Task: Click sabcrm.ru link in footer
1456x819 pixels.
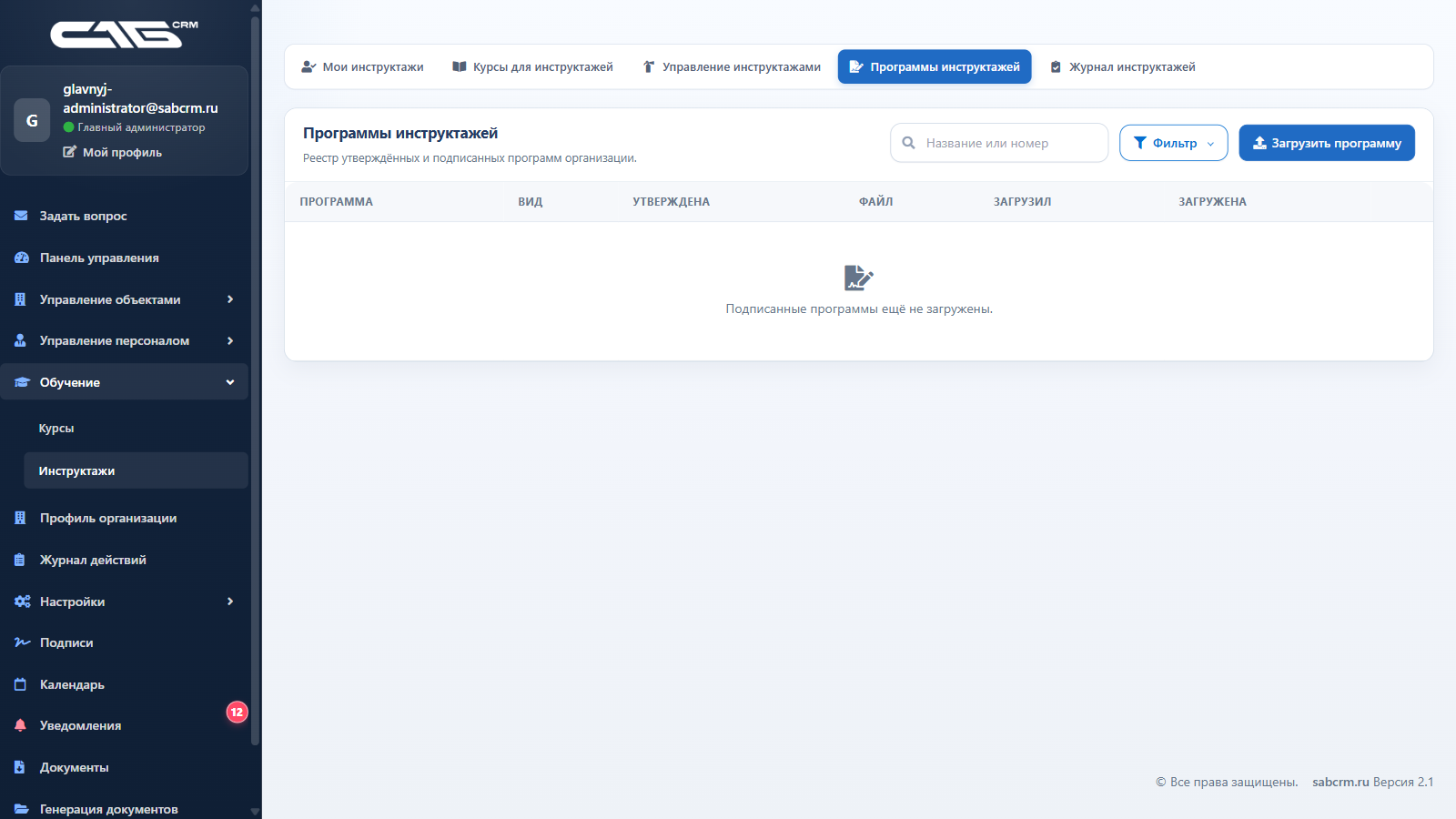Action: pos(1340,782)
